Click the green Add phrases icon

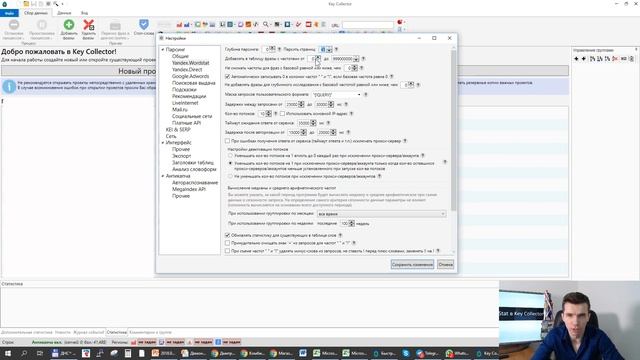[x=69, y=25]
